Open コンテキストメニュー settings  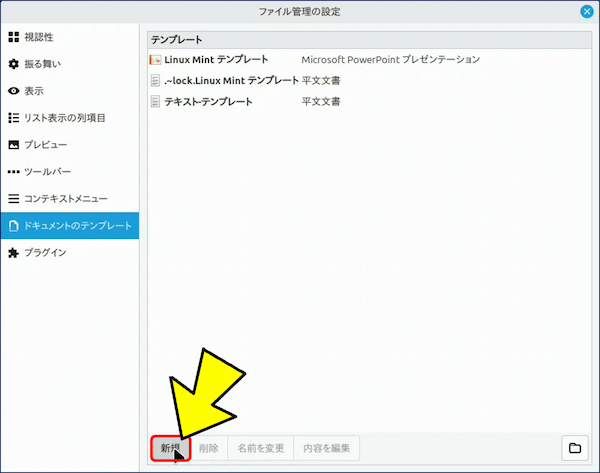[70, 199]
